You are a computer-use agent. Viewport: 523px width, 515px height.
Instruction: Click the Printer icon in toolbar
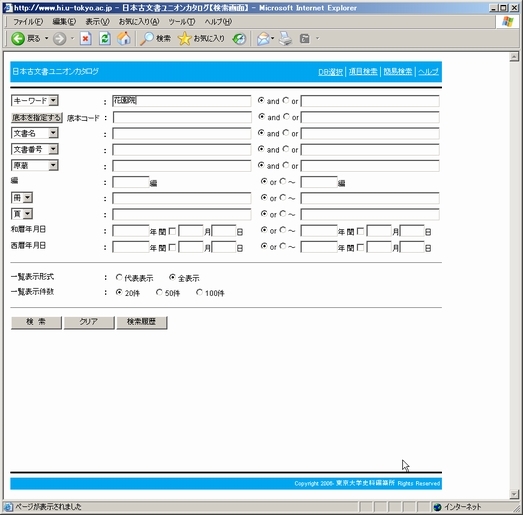tap(286, 39)
